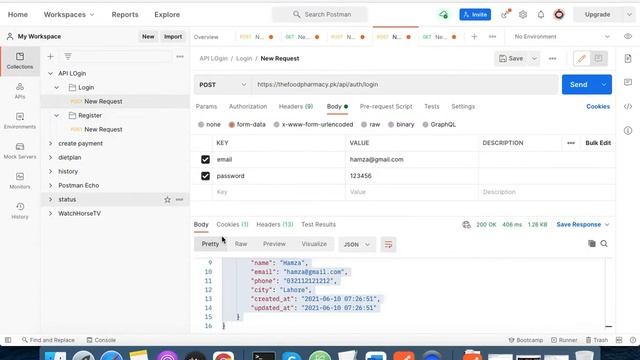Select the binary body type

pyautogui.click(x=391, y=124)
